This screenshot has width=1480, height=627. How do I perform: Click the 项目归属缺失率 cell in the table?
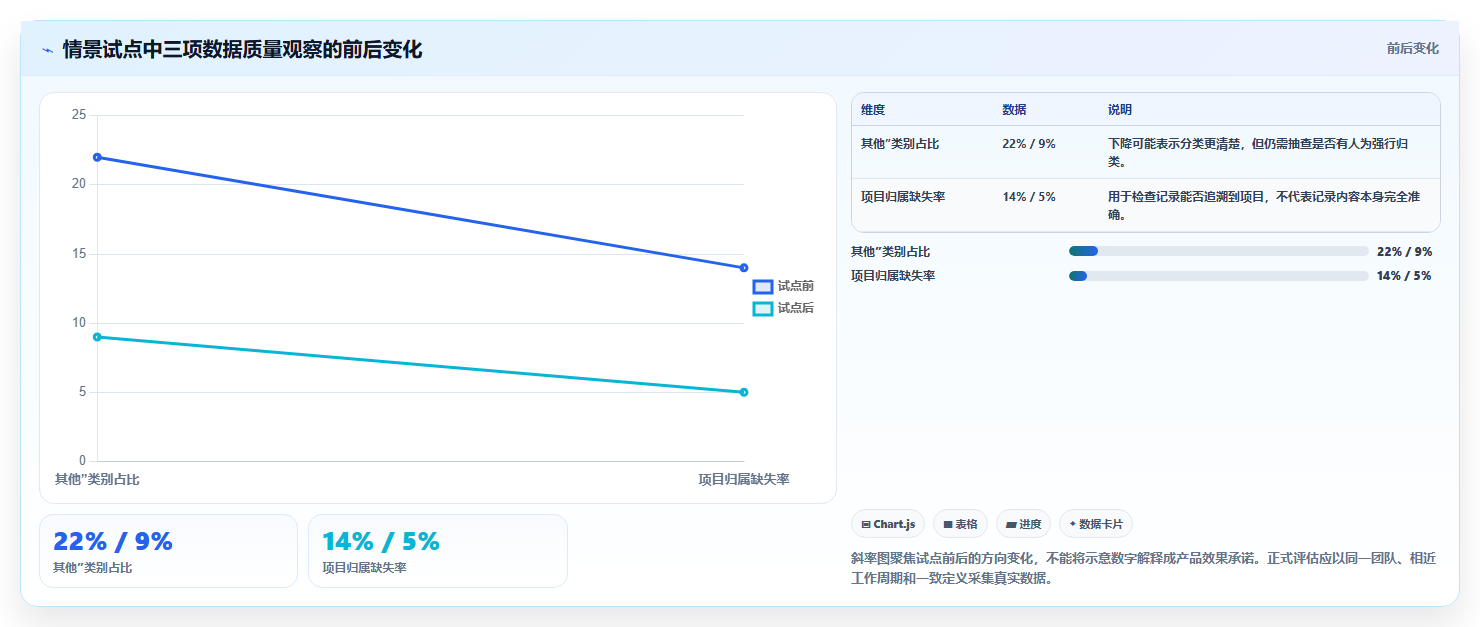(903, 197)
